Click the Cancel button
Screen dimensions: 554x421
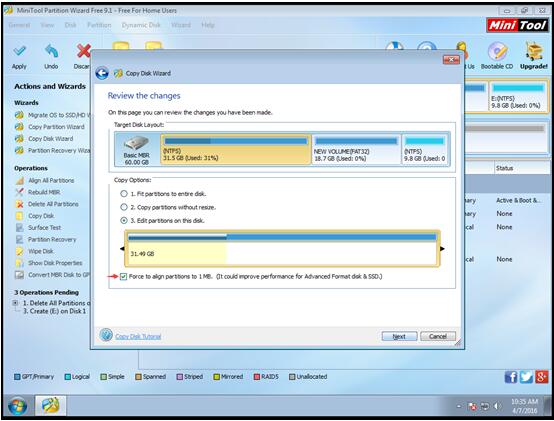[x=438, y=336]
